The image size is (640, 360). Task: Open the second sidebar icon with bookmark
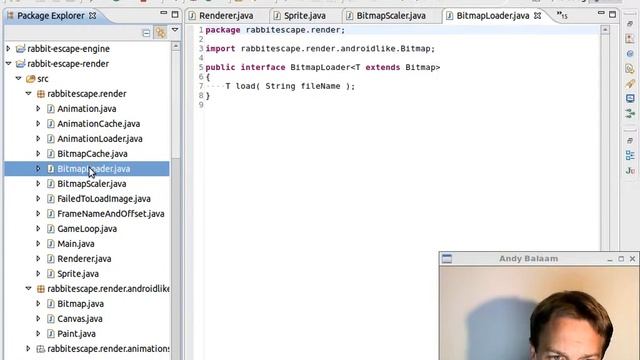click(x=630, y=39)
